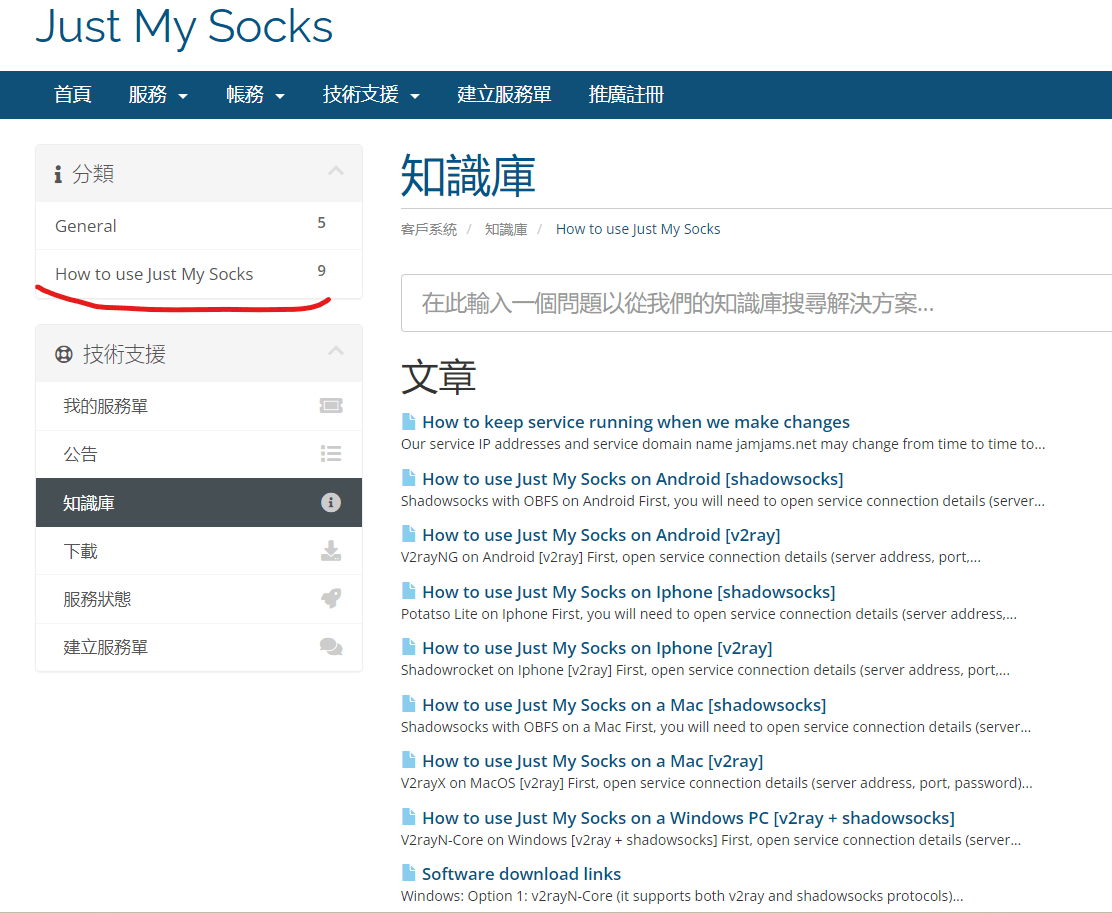This screenshot has width=1112, height=913.
Task: Open the 技術支援 dropdown in top navigation
Action: 370,95
